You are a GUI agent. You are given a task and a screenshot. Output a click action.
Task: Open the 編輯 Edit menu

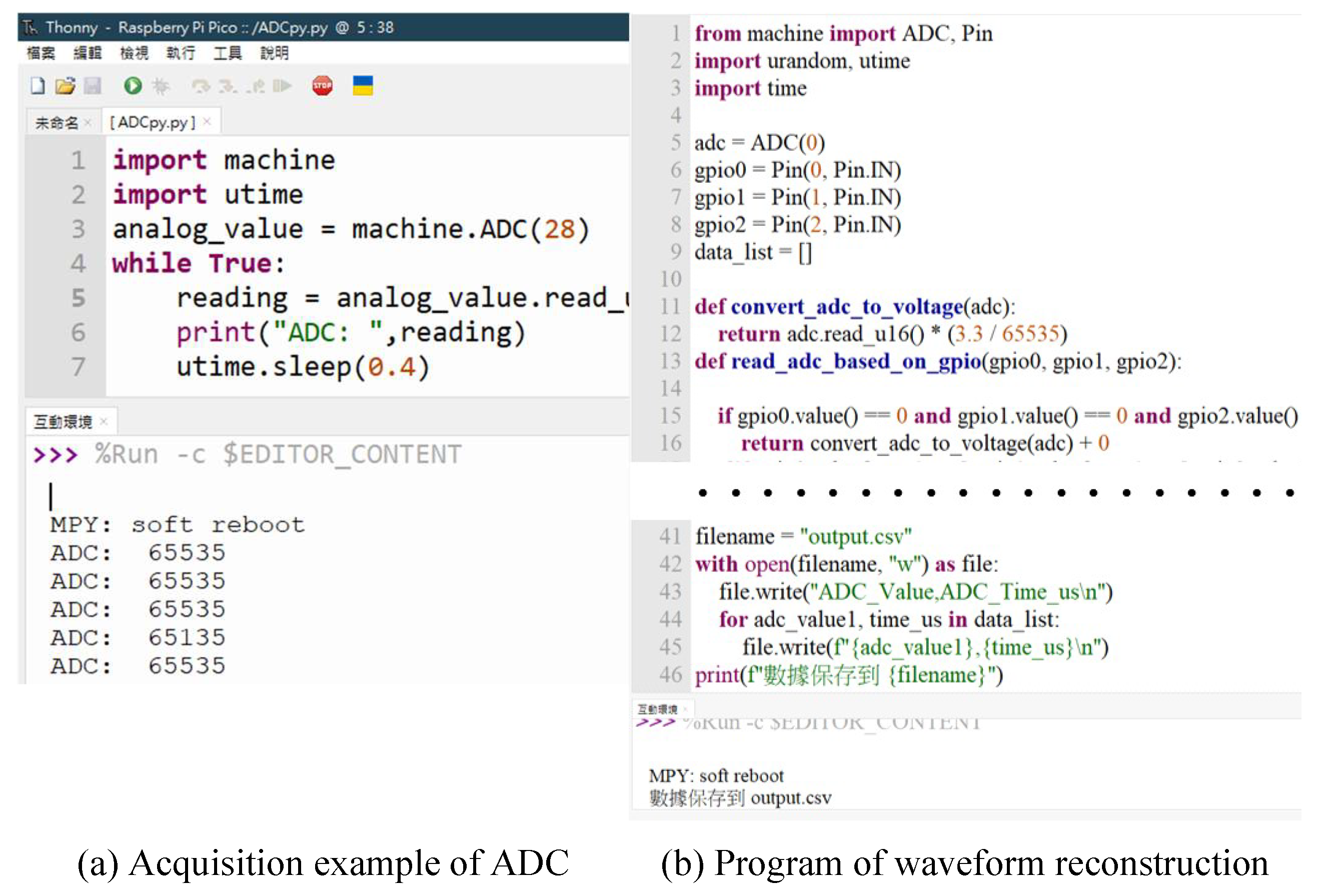pyautogui.click(x=88, y=53)
